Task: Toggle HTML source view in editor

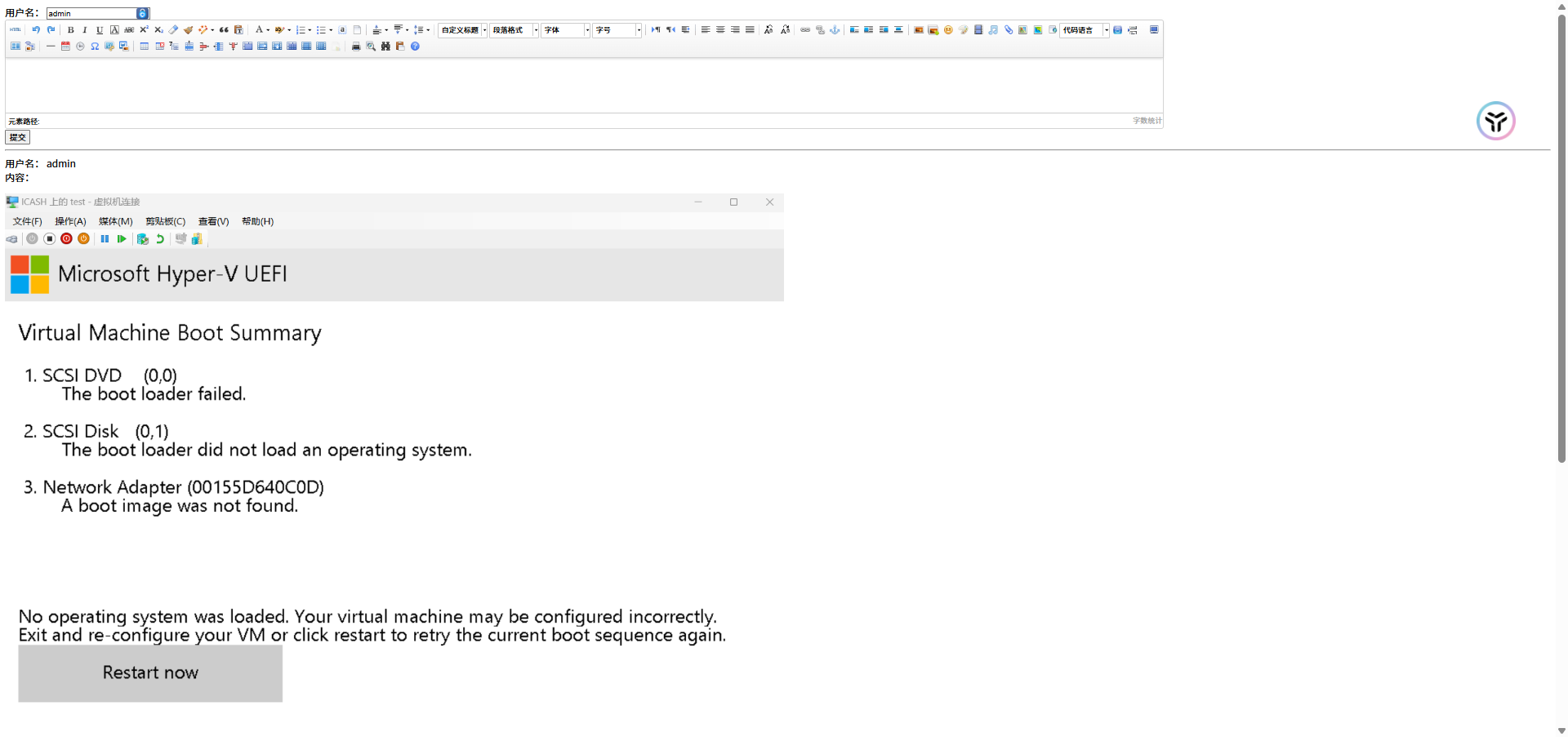Action: tap(15, 29)
